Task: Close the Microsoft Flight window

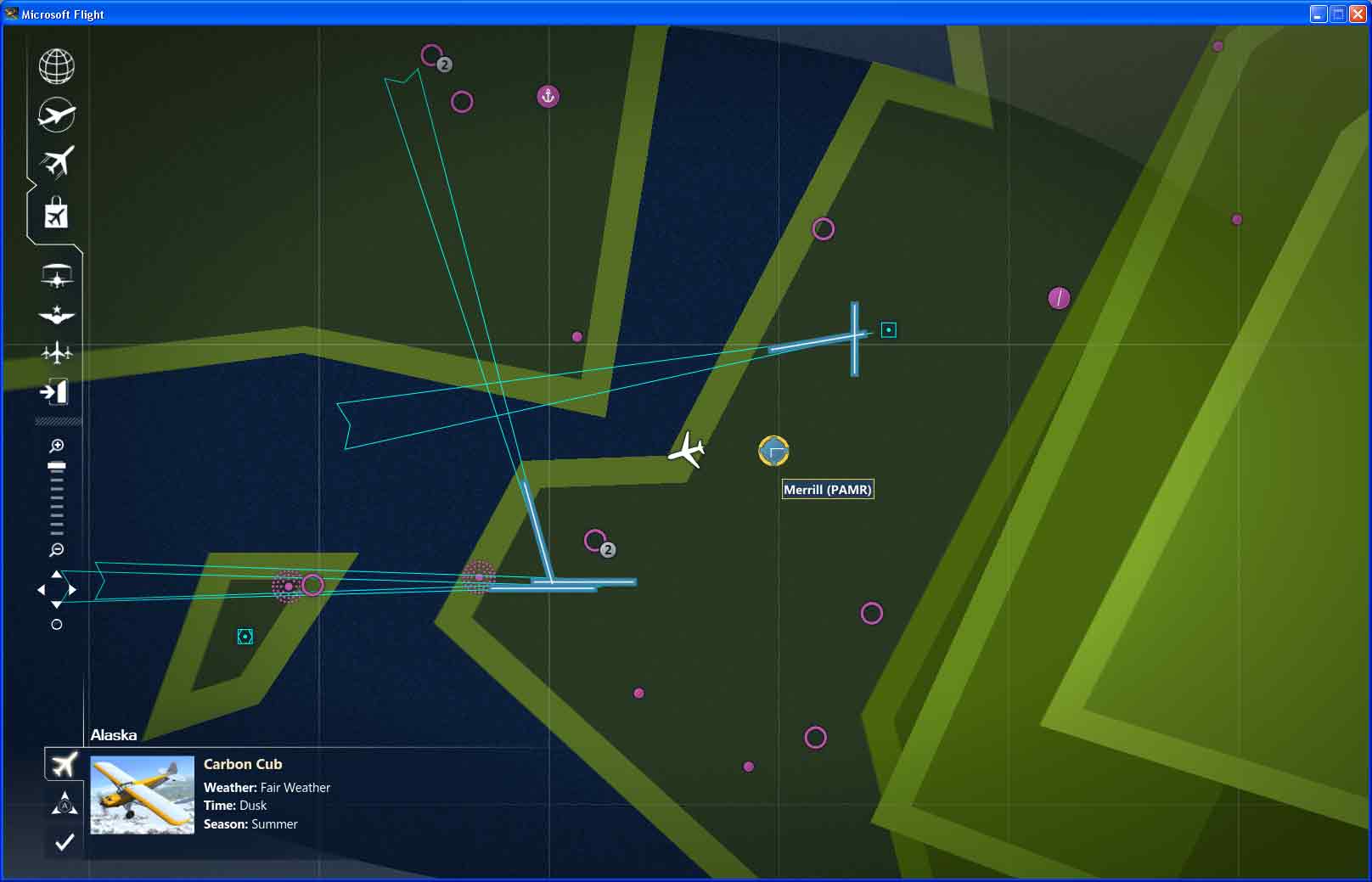Action: coord(1357,14)
